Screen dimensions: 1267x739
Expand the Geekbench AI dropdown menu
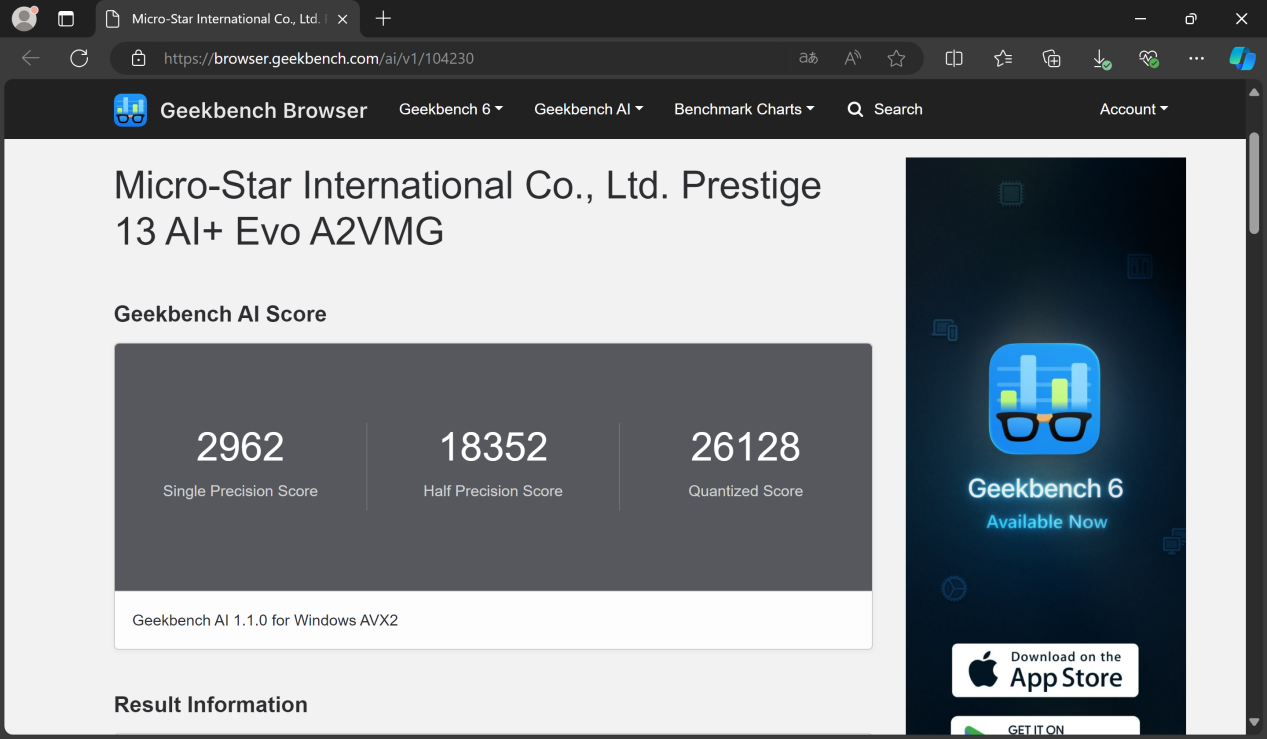[588, 109]
